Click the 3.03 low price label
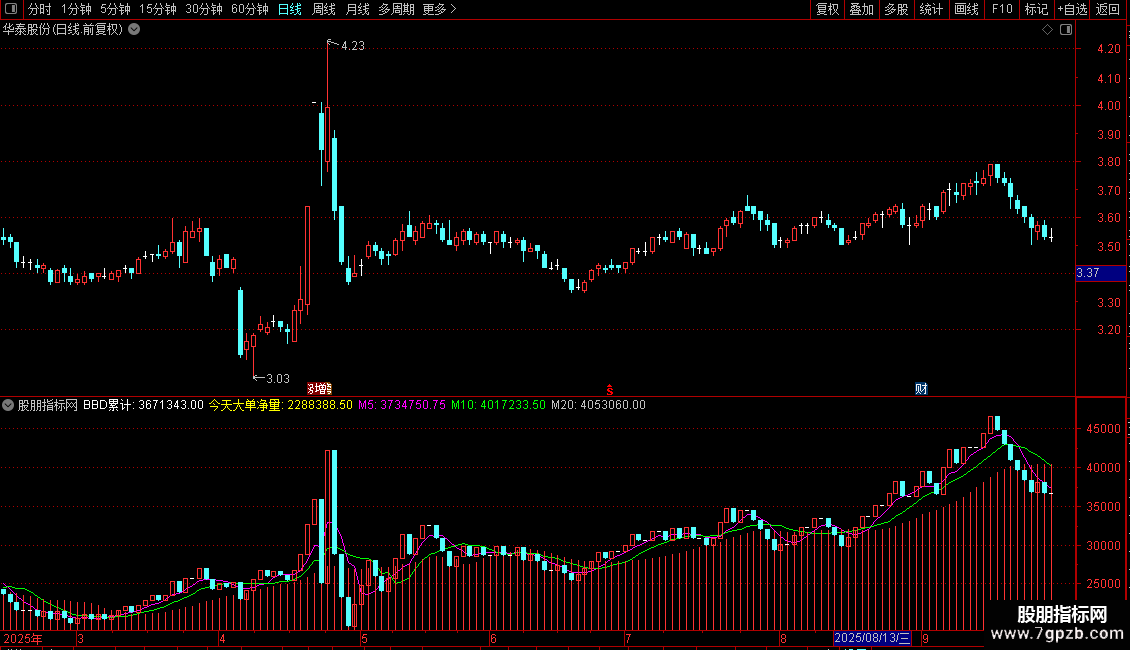This screenshot has height=650, width=1130. (277, 378)
